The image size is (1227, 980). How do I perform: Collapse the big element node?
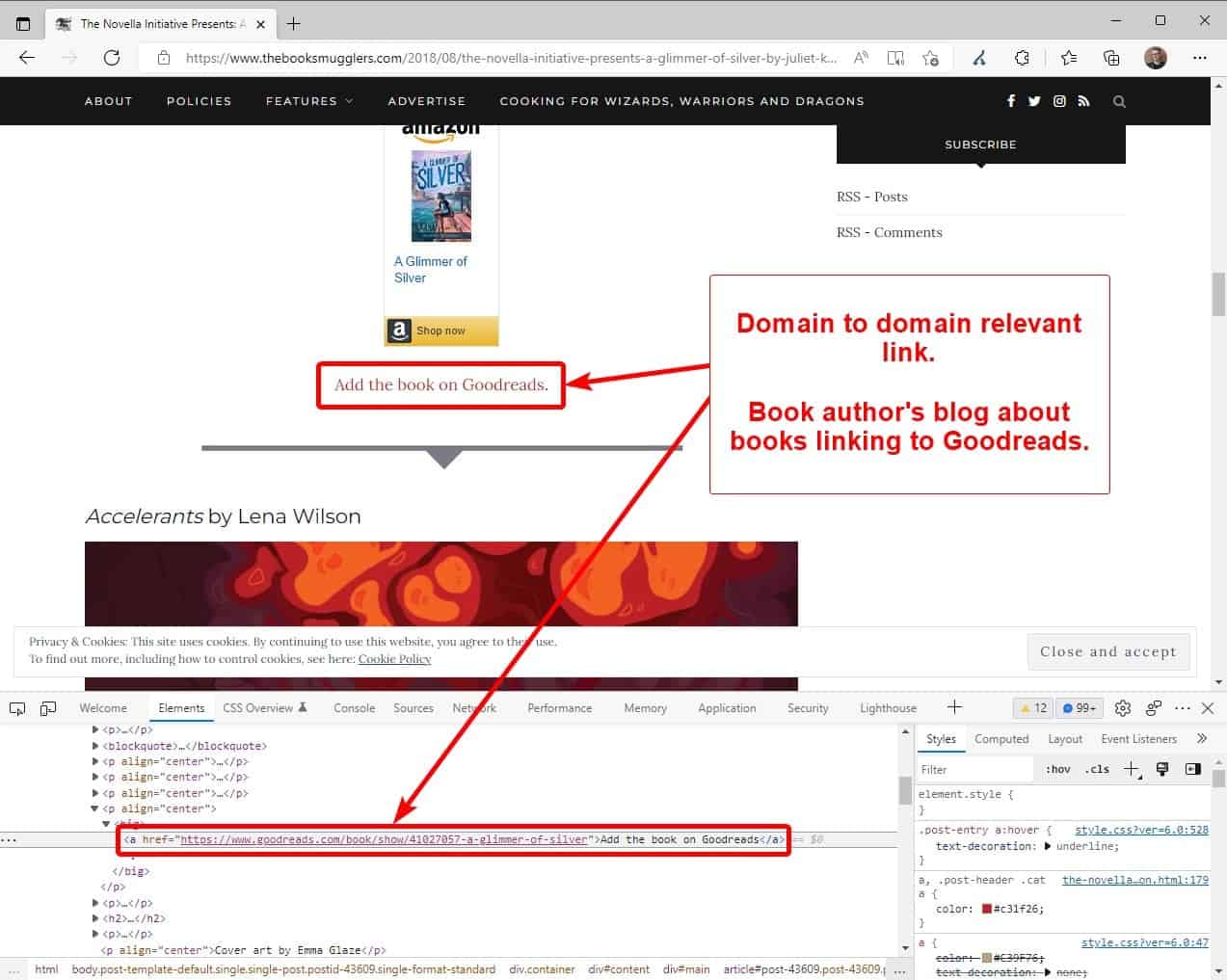click(x=107, y=824)
